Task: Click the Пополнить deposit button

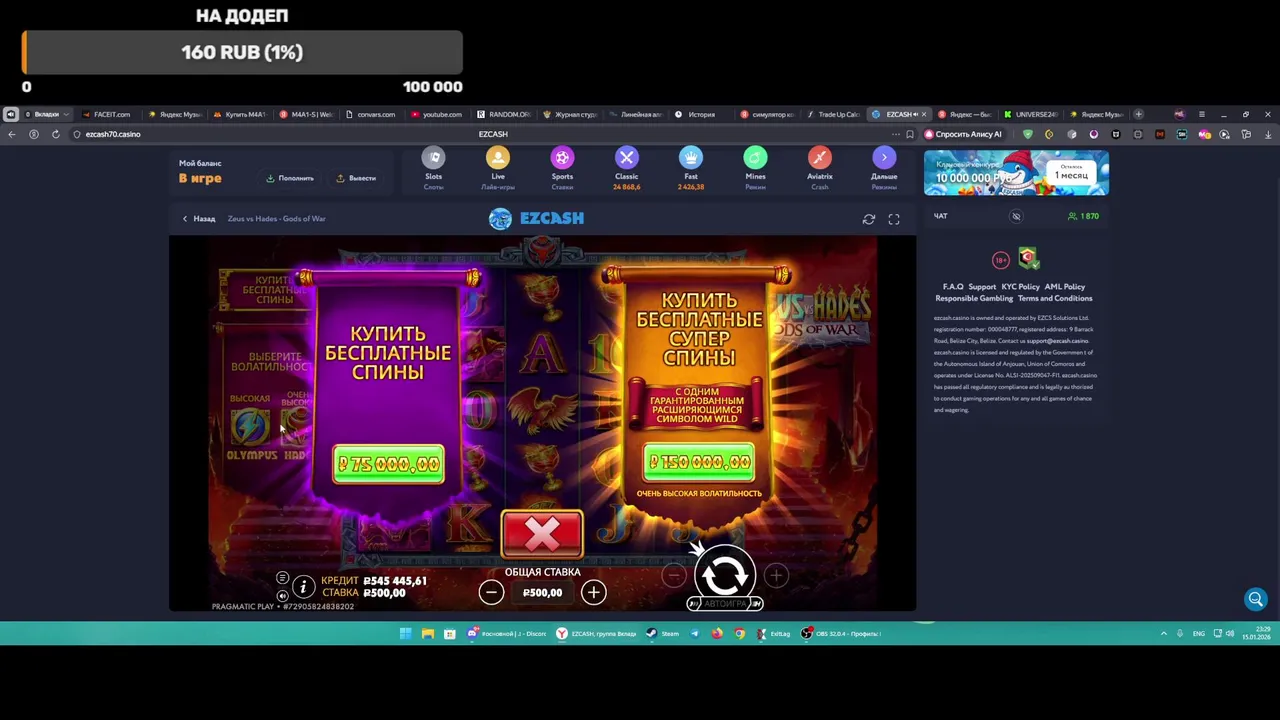Action: pyautogui.click(x=290, y=178)
